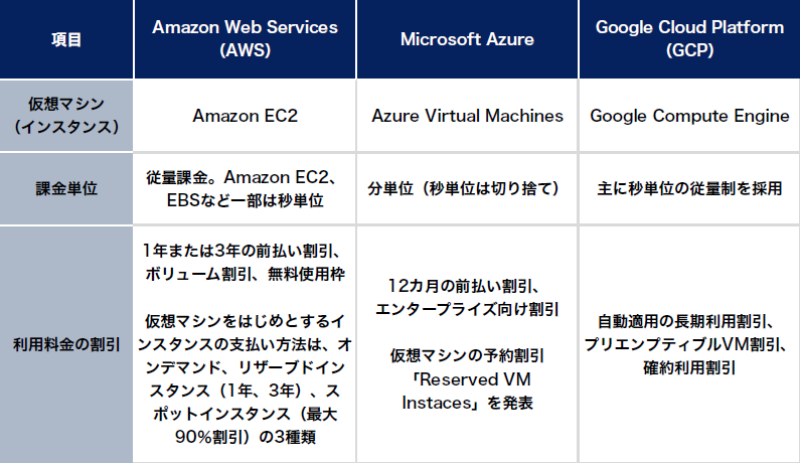
Task: Click the 項目 header cell
Action: (x=66, y=40)
